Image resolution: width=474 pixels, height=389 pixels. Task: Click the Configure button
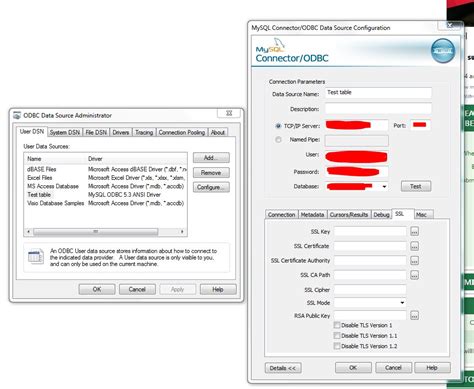(211, 187)
